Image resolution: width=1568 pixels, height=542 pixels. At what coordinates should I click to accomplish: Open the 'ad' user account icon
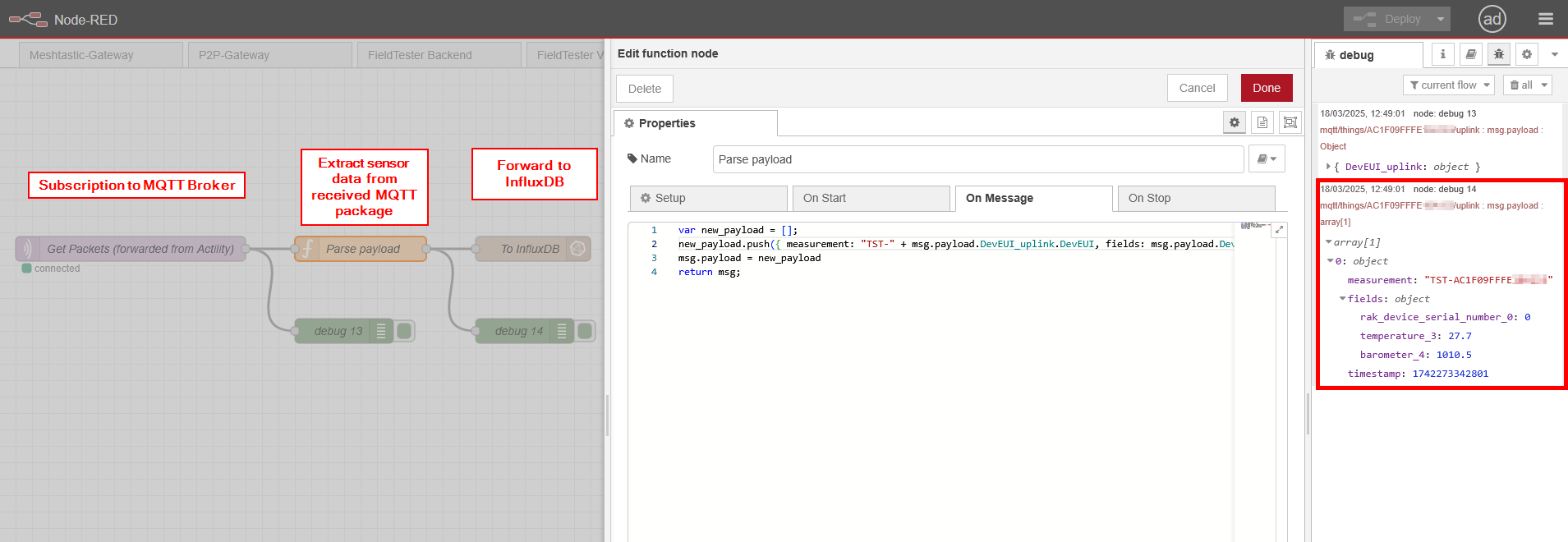[x=1492, y=19]
